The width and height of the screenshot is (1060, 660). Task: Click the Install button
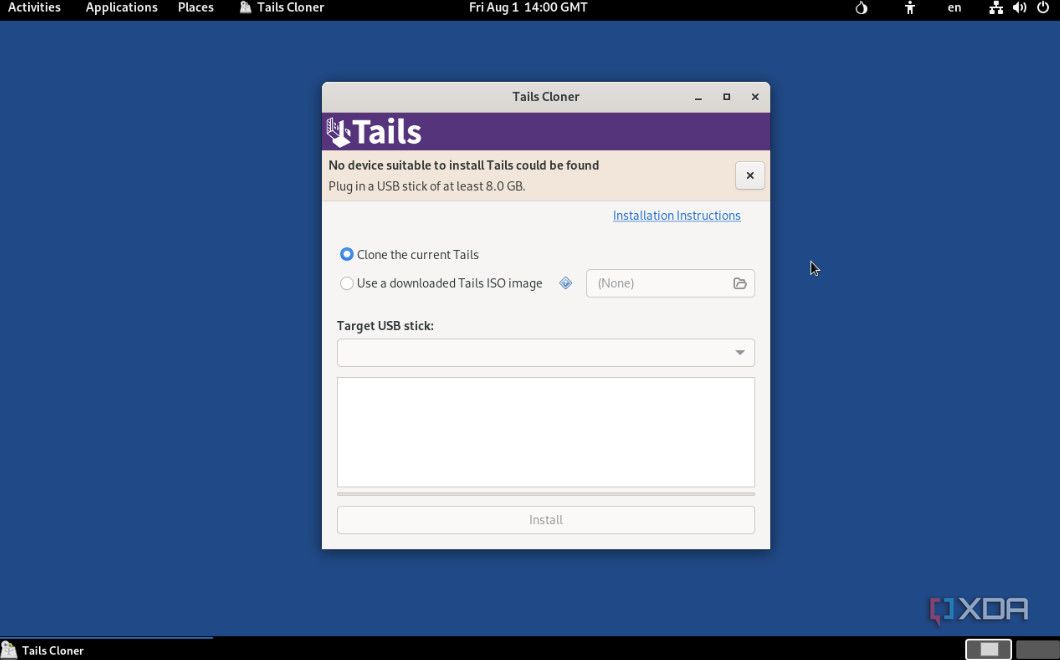pos(546,520)
